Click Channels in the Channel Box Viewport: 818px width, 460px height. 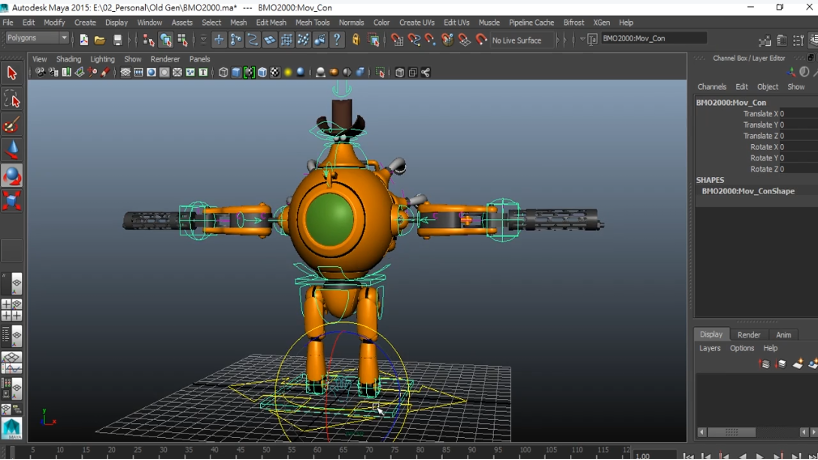[712, 87]
